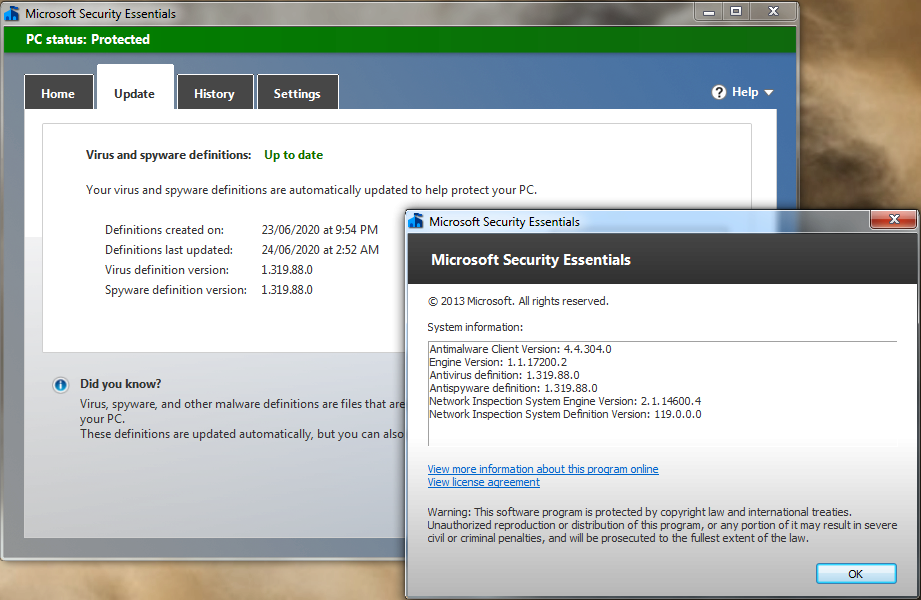Click the System information label

(475, 327)
